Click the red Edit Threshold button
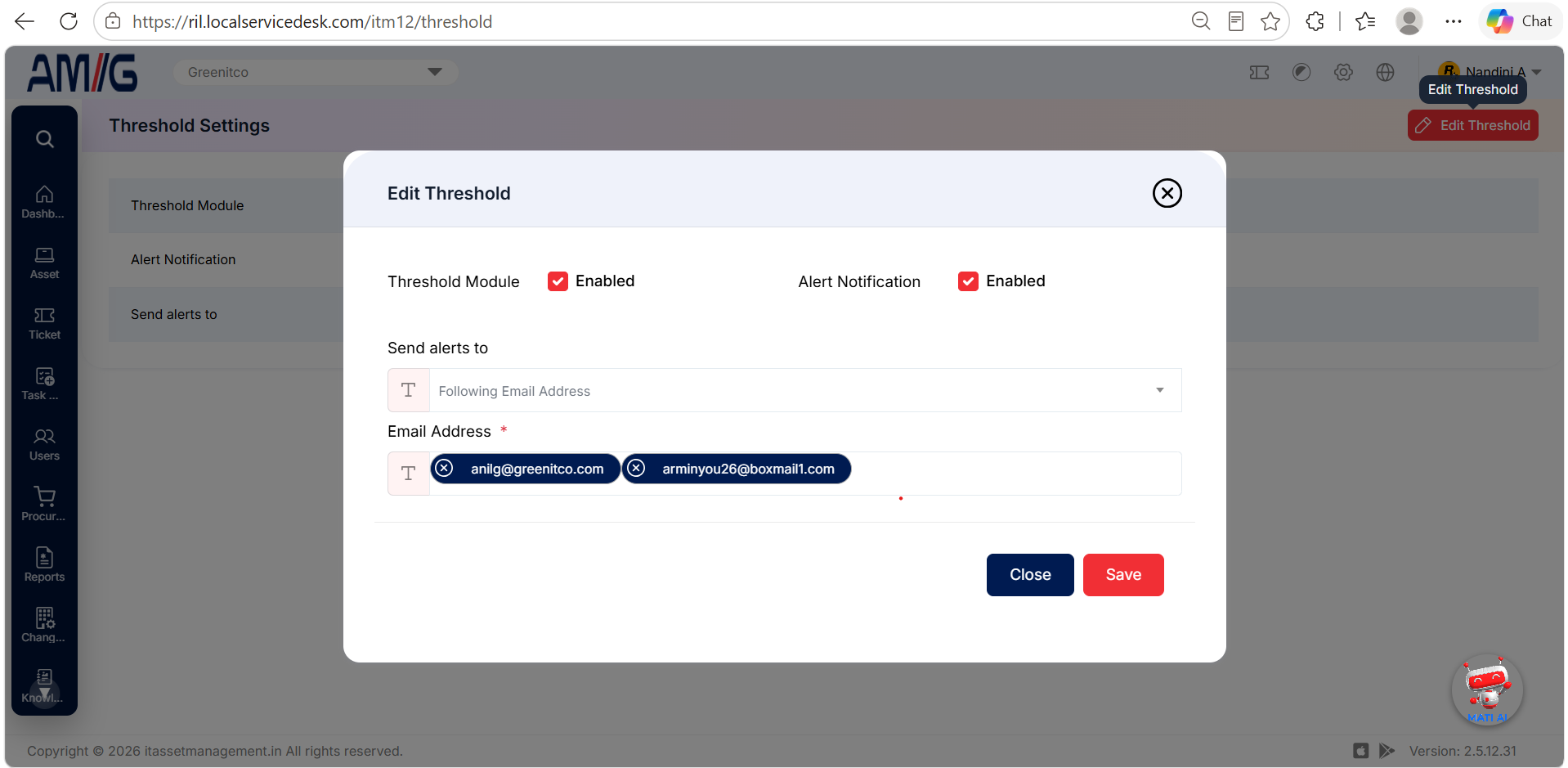Image resolution: width=1568 pixels, height=768 pixels. pyautogui.click(x=1472, y=125)
